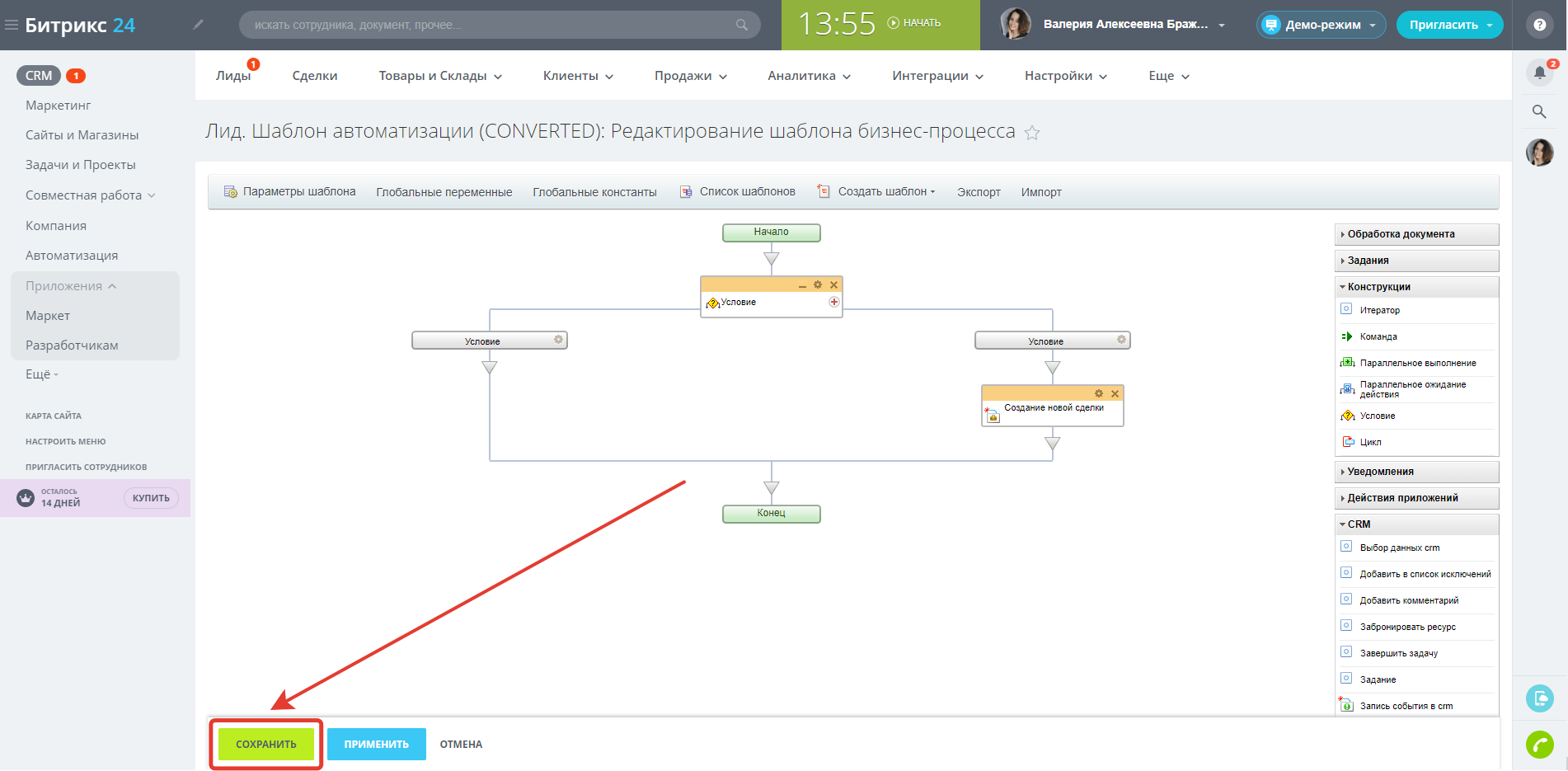Click the green phone call icon

coord(1539,744)
